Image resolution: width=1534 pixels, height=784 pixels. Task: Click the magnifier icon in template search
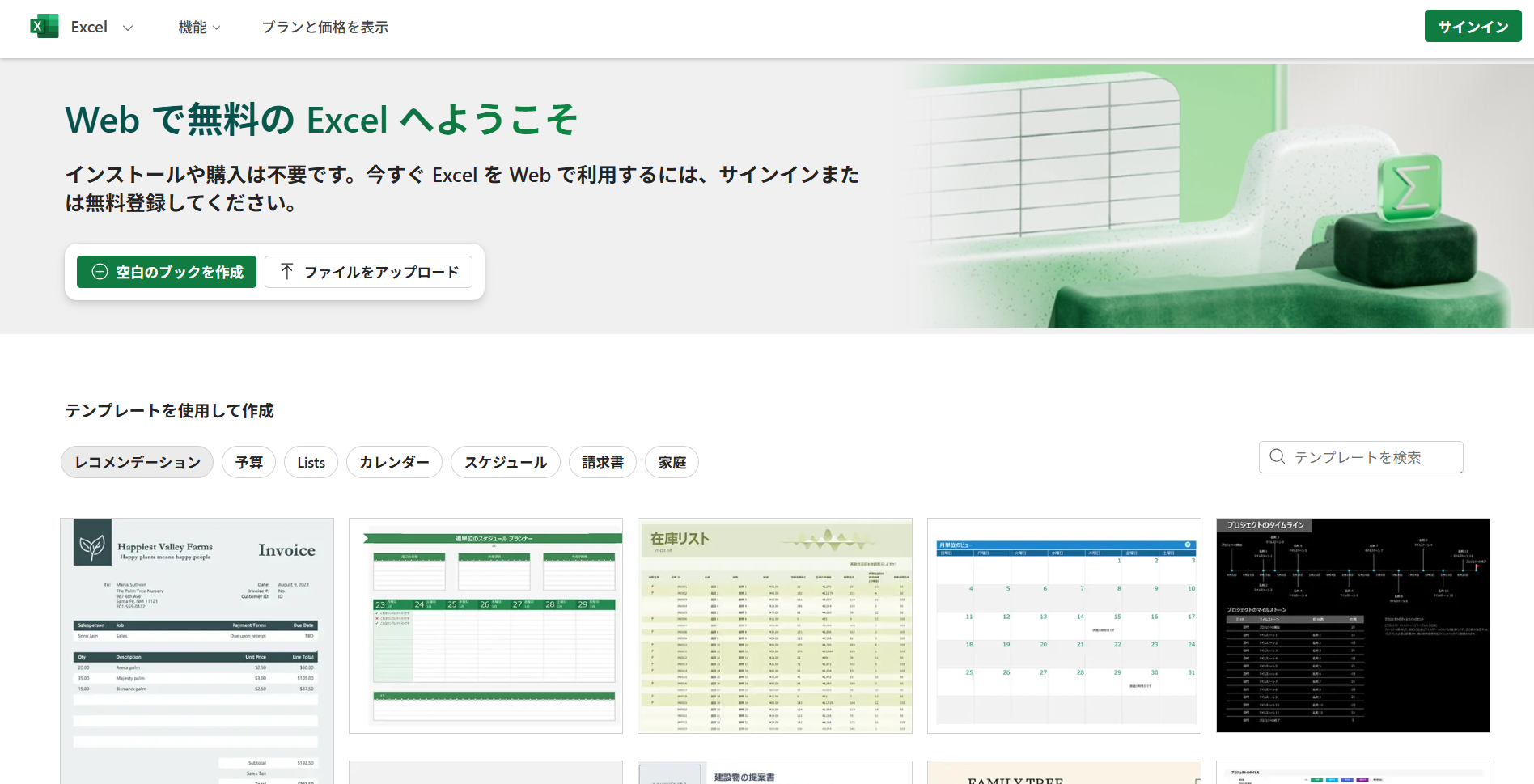pyautogui.click(x=1277, y=457)
